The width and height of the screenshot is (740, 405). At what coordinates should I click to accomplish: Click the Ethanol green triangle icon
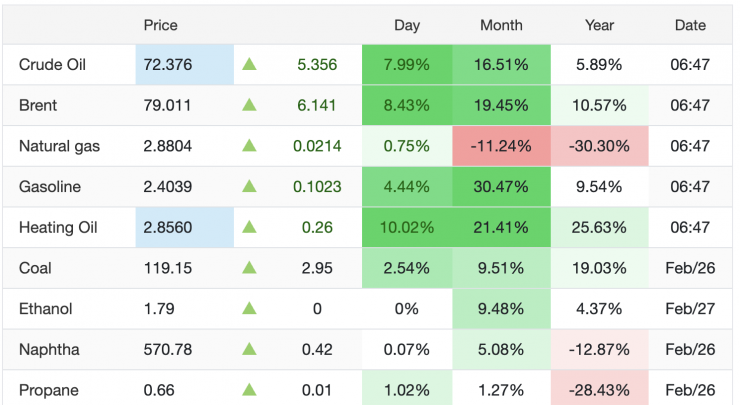(x=249, y=309)
